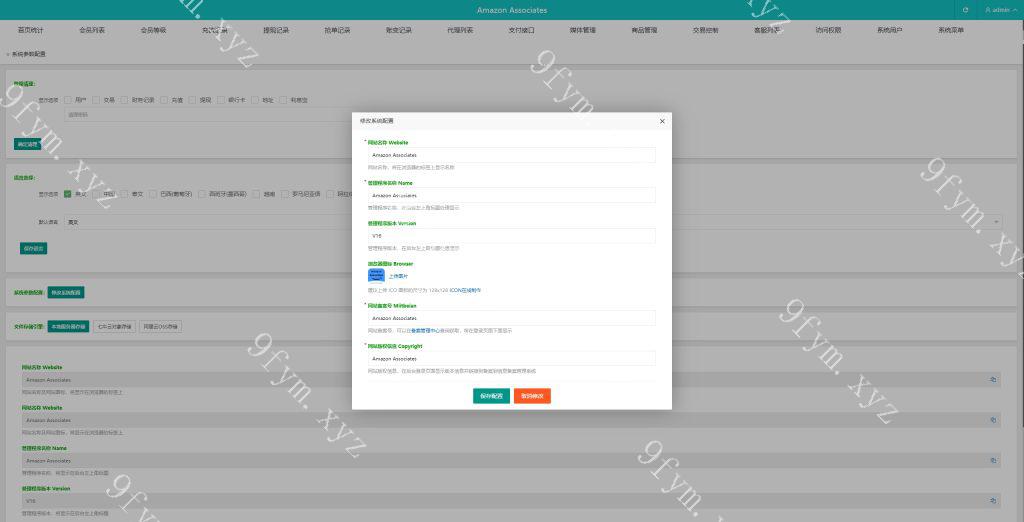Click the green 保存语言 button
The image size is (1024, 522).
[x=33, y=248]
